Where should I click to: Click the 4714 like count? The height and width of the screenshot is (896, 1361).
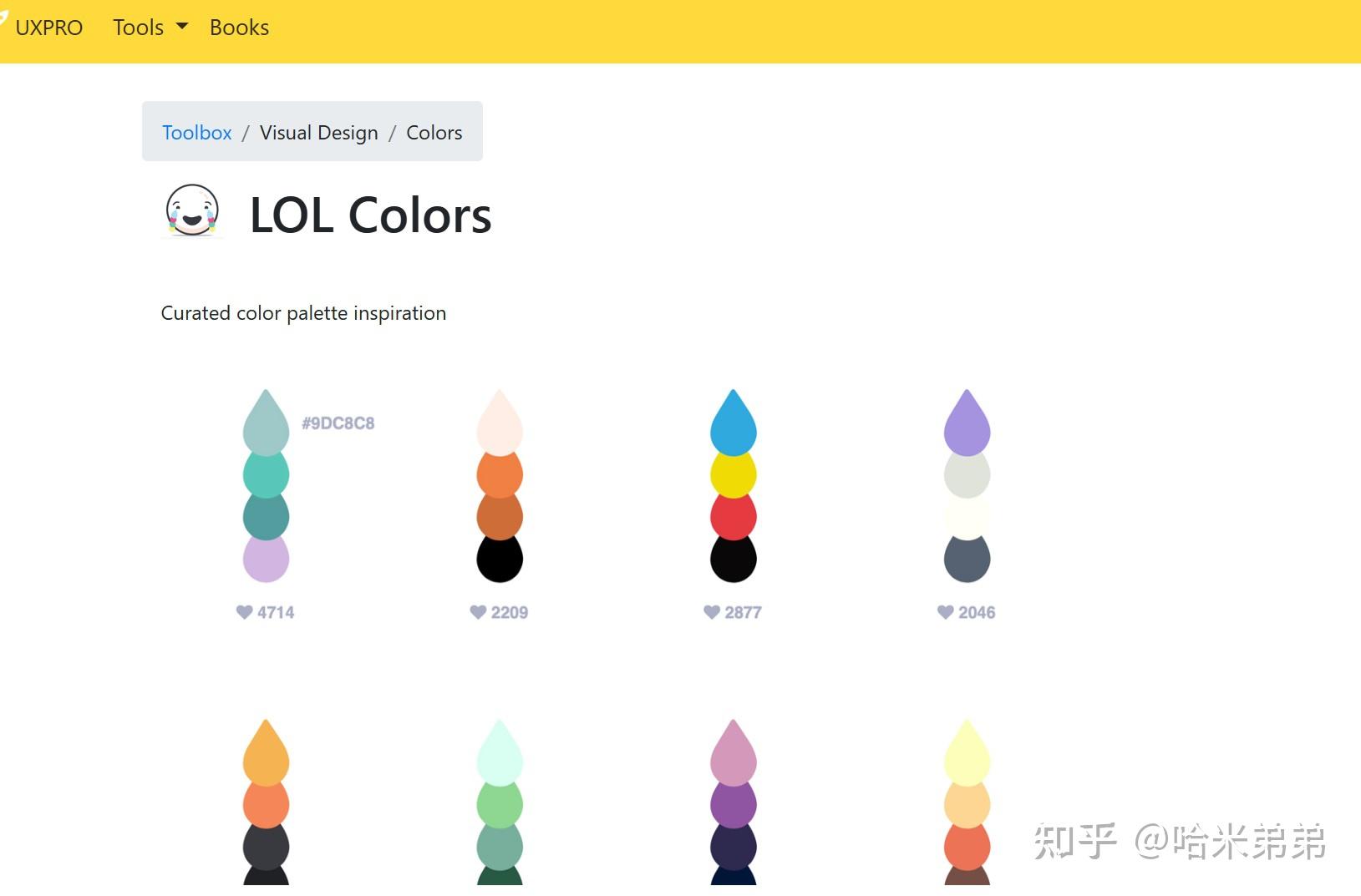276,612
